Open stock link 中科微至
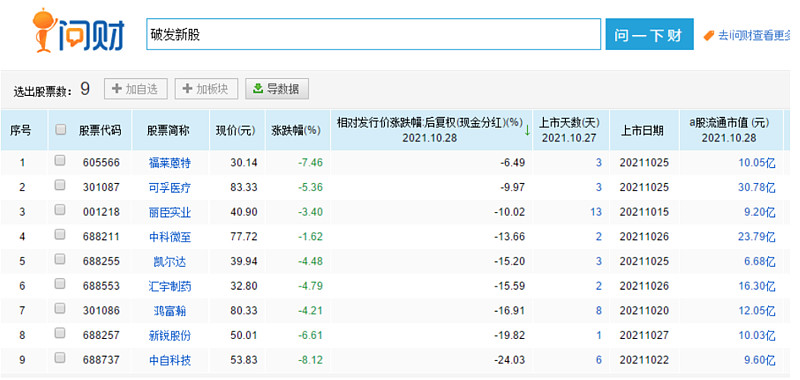Screen dimensions: 800x380 [x=169, y=237]
